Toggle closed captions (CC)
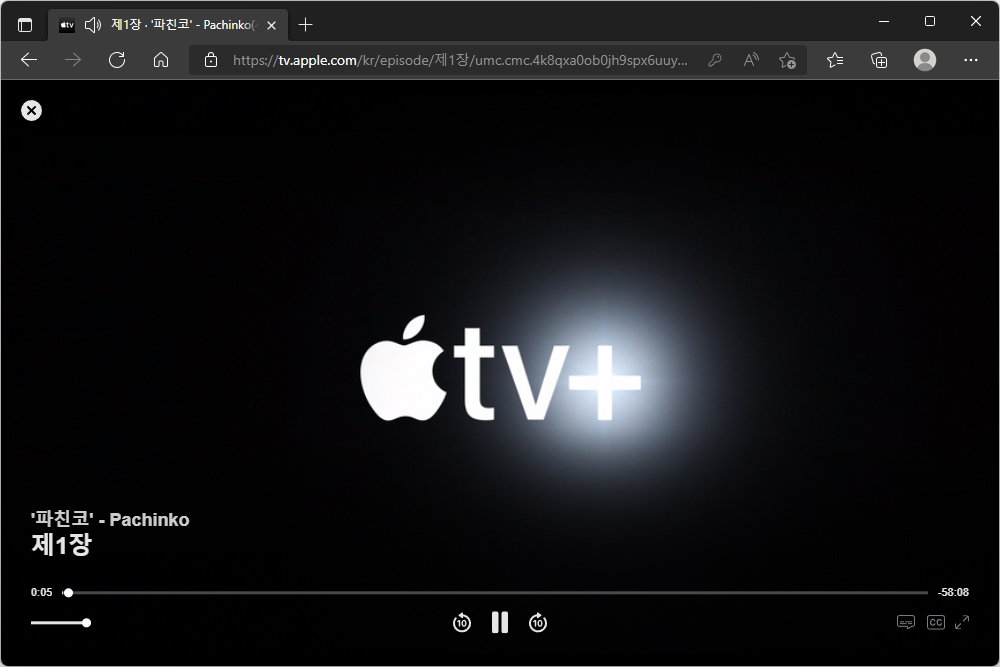The image size is (1000, 667). pyautogui.click(x=936, y=622)
